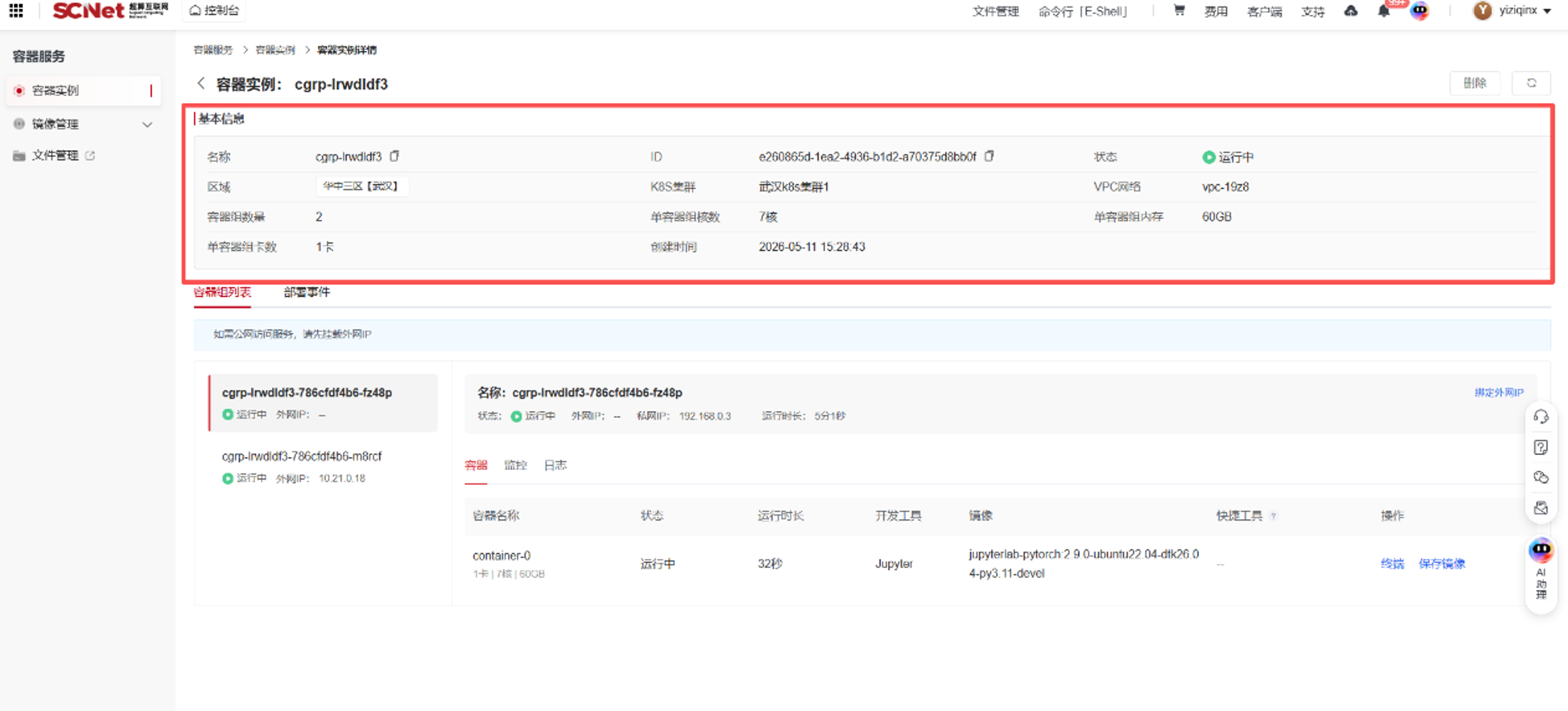Open the WeChat icon in floating toolbar
The width and height of the screenshot is (1568, 711).
pos(1541,477)
